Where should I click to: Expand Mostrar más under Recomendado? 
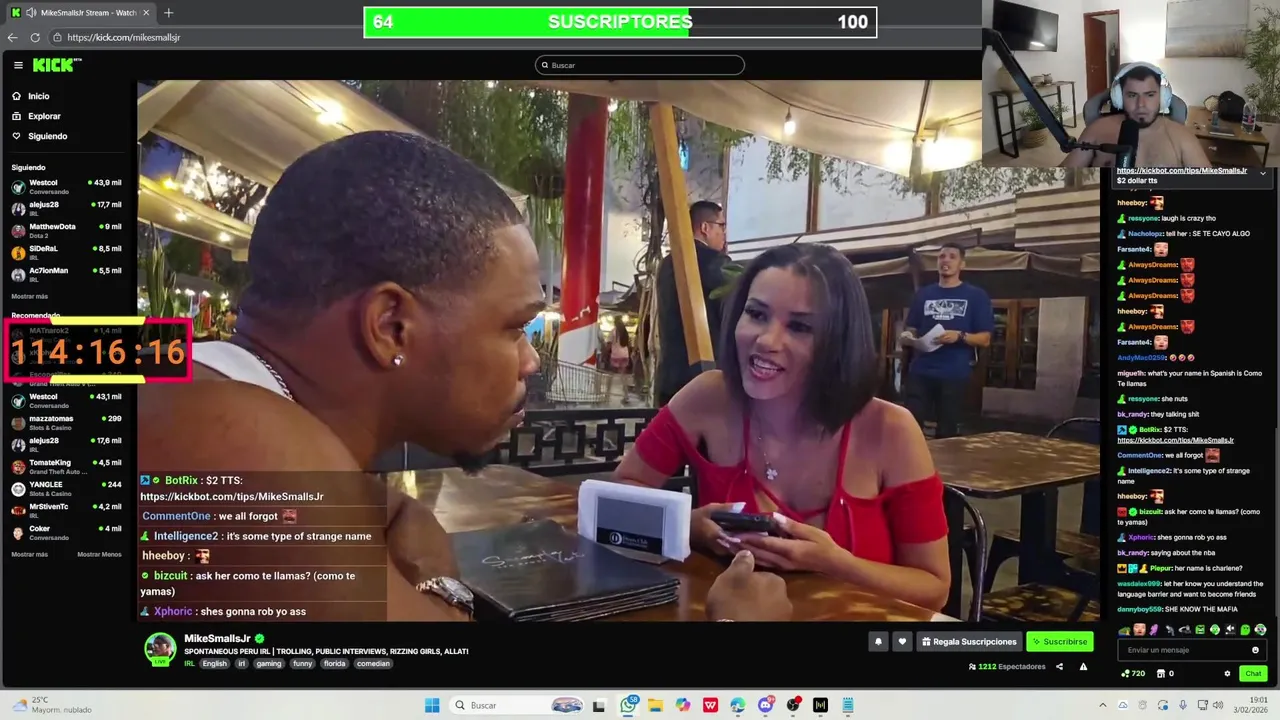[29, 554]
